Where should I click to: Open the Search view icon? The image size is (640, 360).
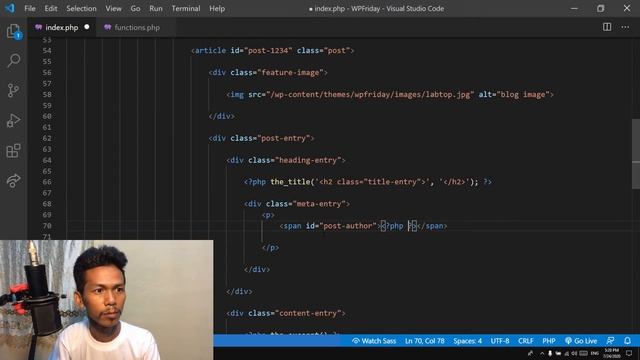[x=13, y=60]
